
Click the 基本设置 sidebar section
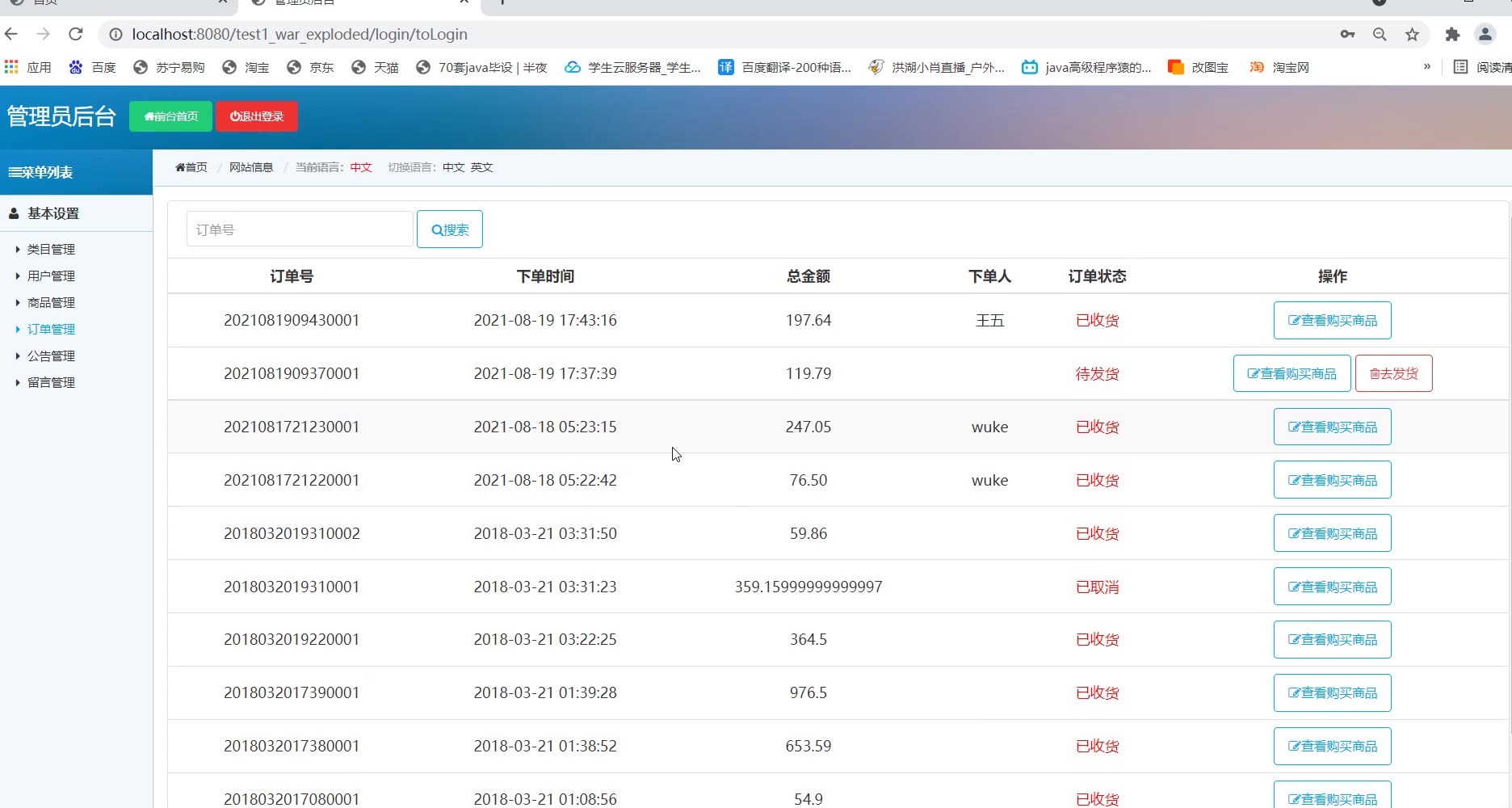point(76,213)
